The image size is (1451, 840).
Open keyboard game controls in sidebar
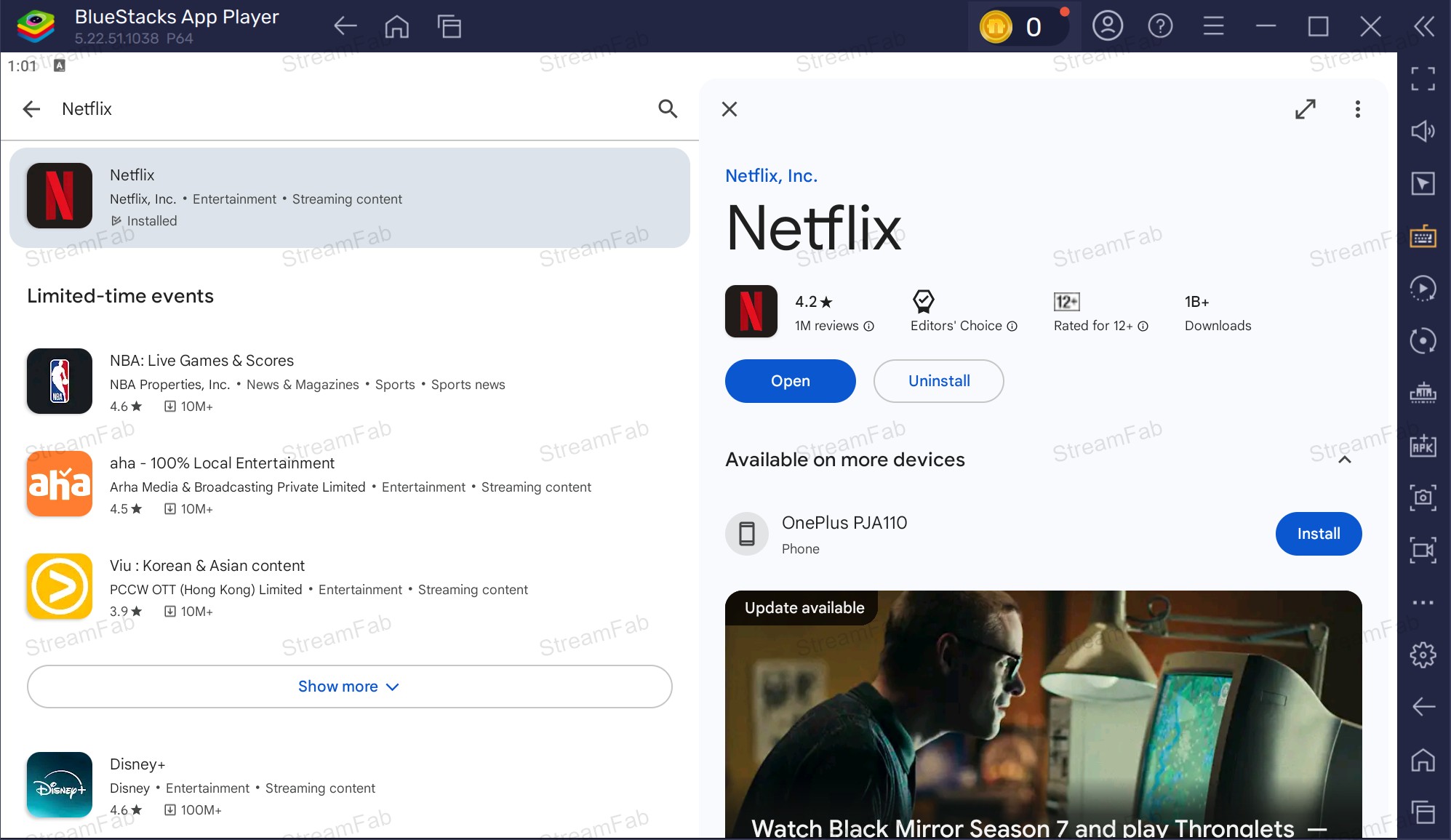pos(1423,236)
